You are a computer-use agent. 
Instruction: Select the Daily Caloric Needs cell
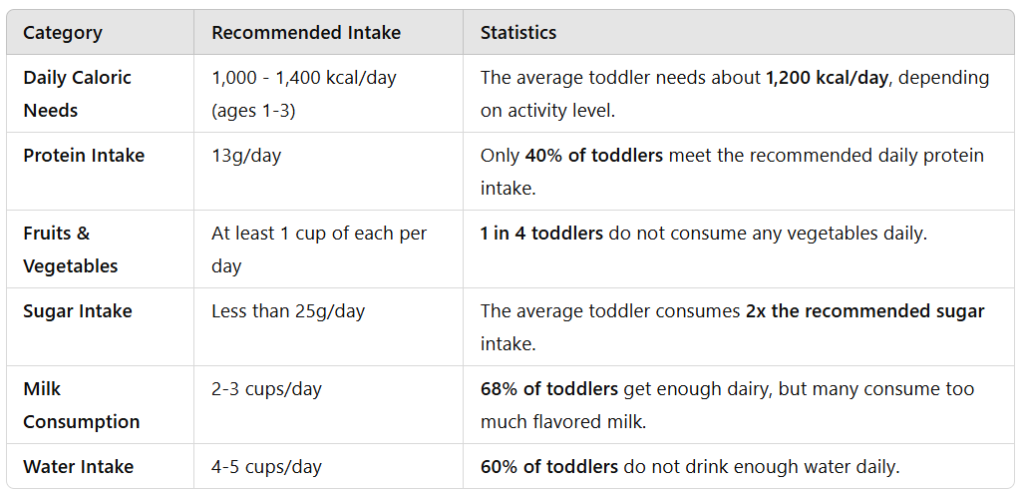77,94
